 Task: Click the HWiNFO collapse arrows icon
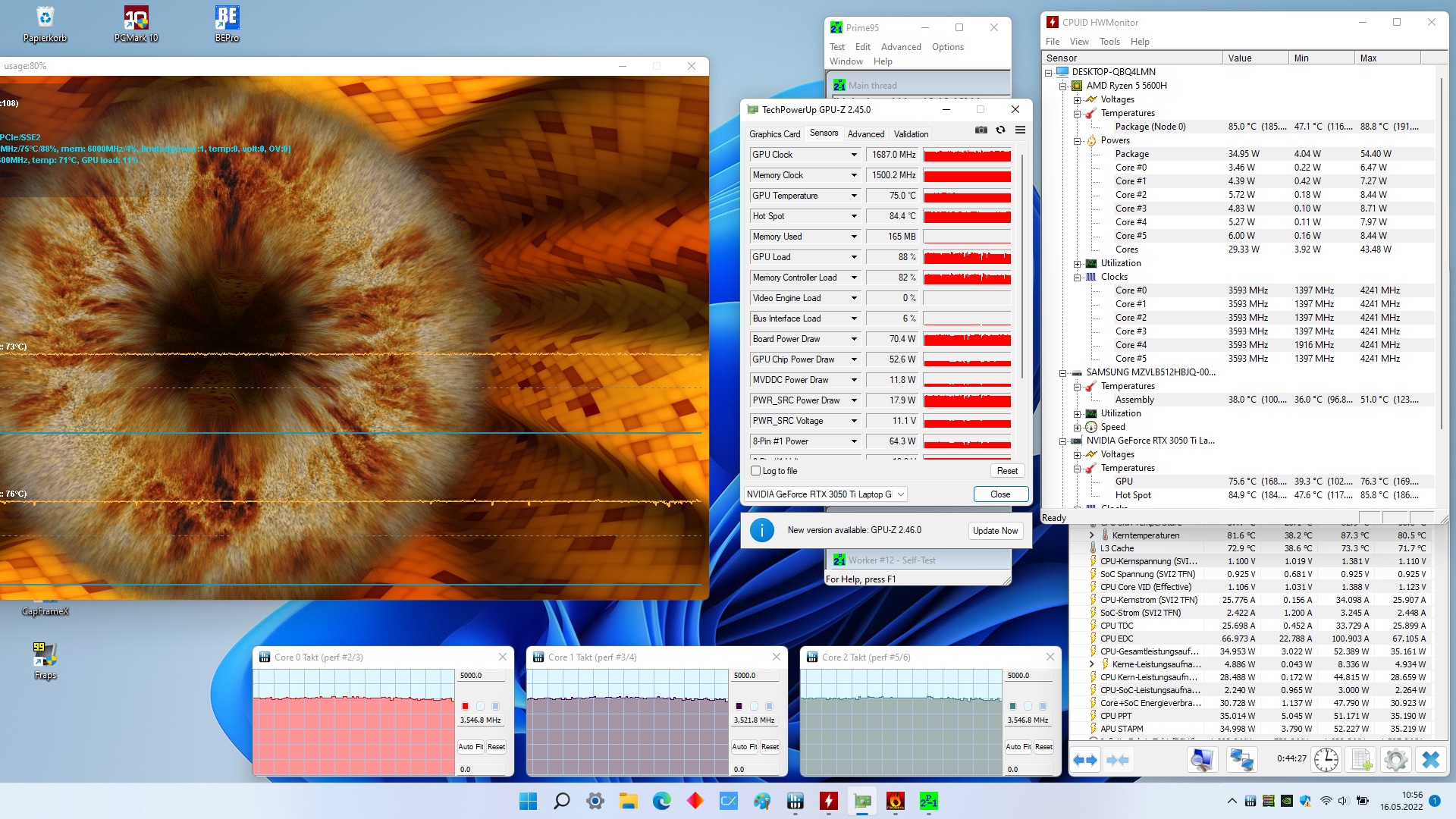[x=1118, y=760]
